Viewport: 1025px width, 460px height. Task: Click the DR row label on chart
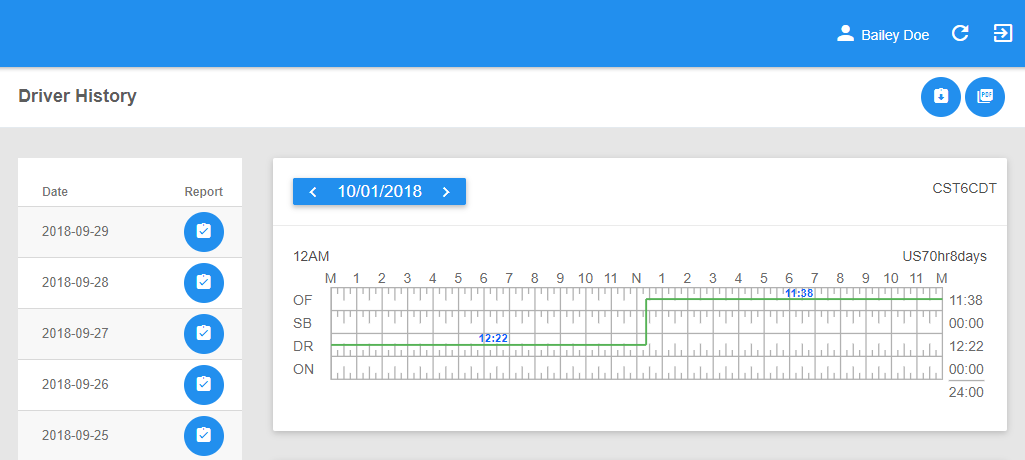(x=303, y=346)
